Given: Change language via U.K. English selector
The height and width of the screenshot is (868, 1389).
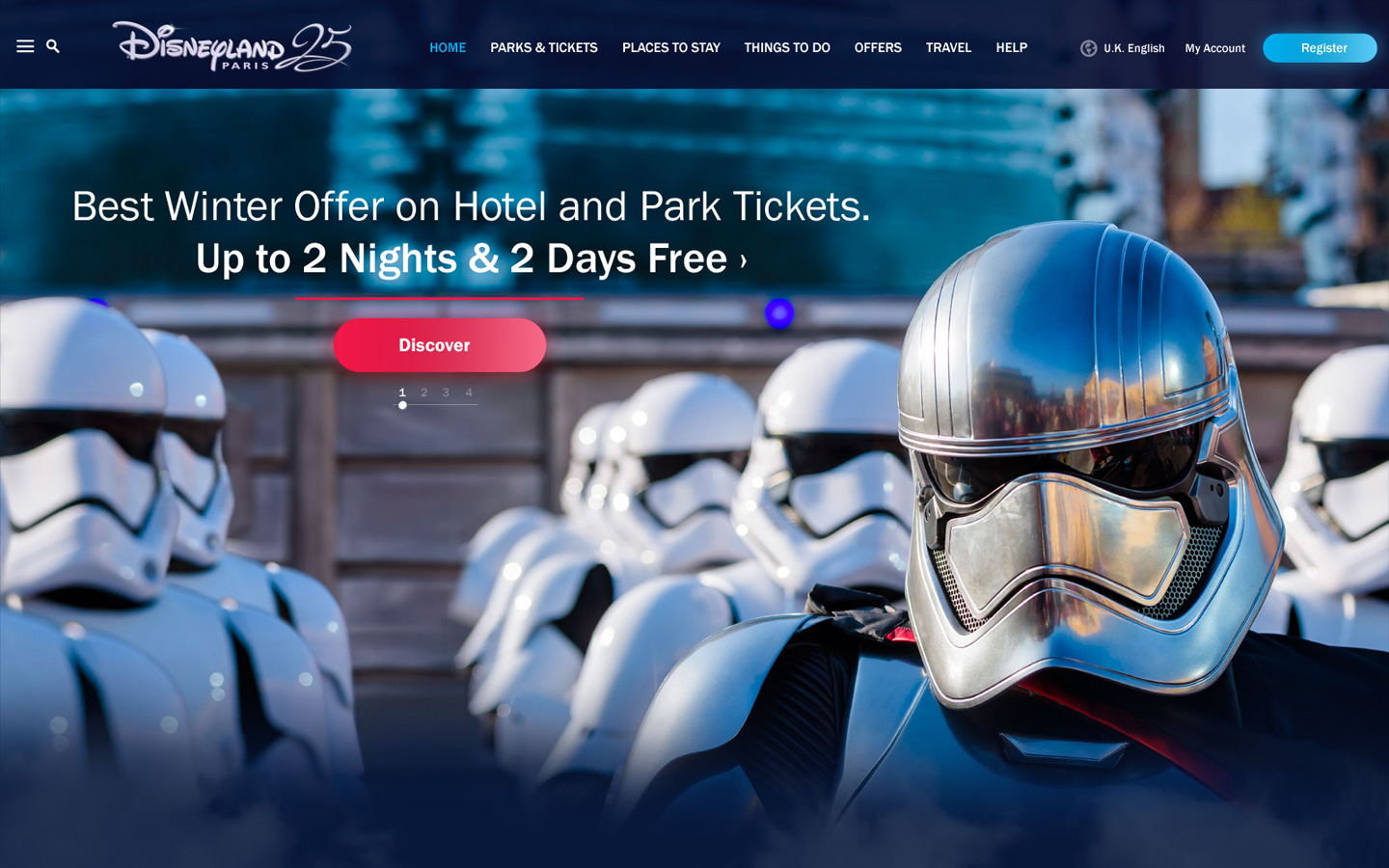Looking at the screenshot, I should (x=1133, y=48).
